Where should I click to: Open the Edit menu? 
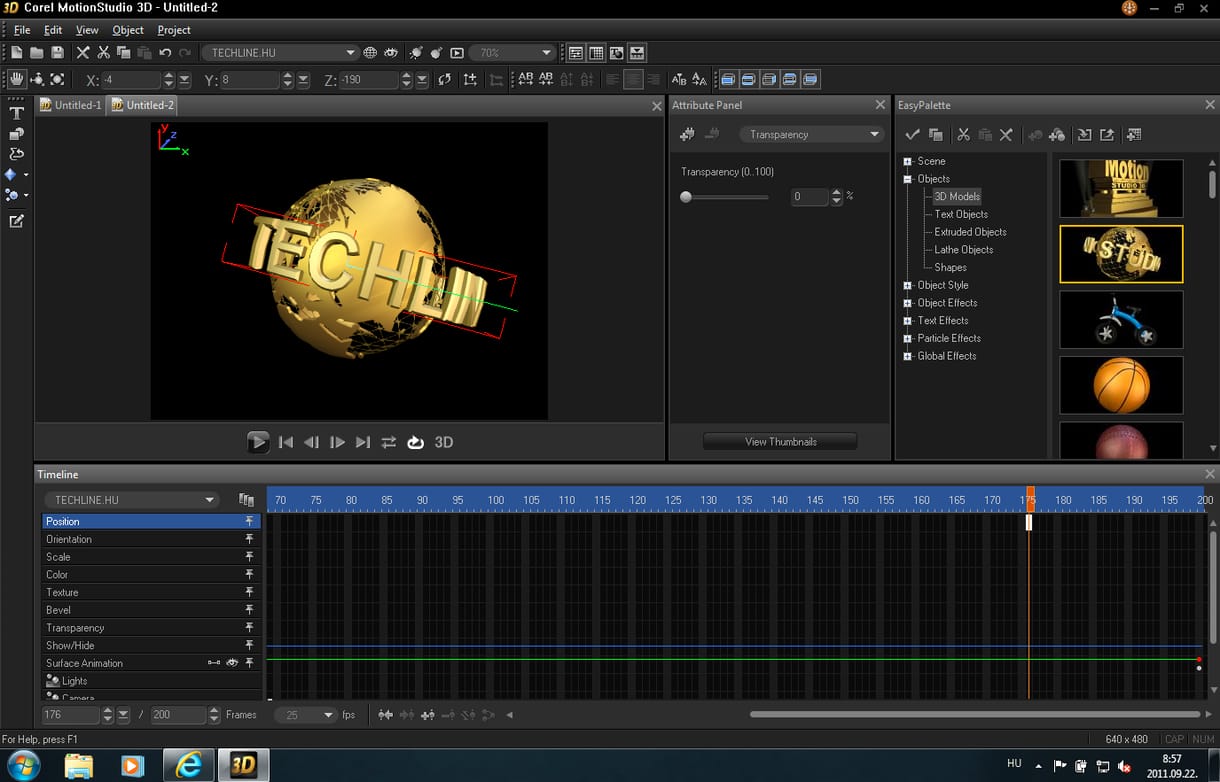coord(53,30)
